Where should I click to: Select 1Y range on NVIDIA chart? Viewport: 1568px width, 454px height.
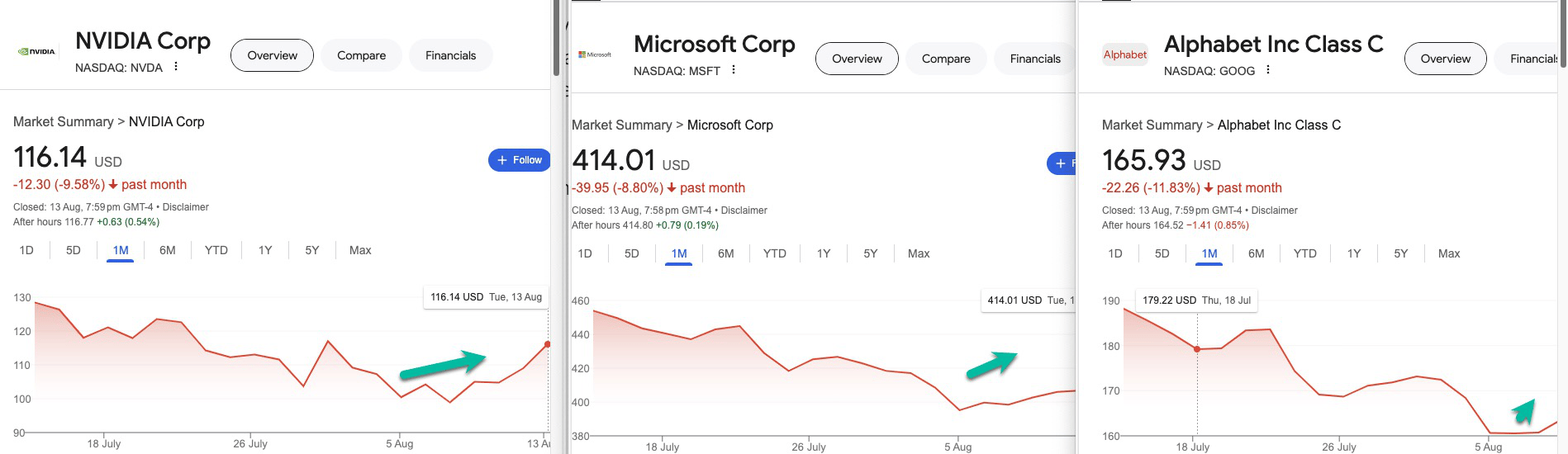pos(265,250)
